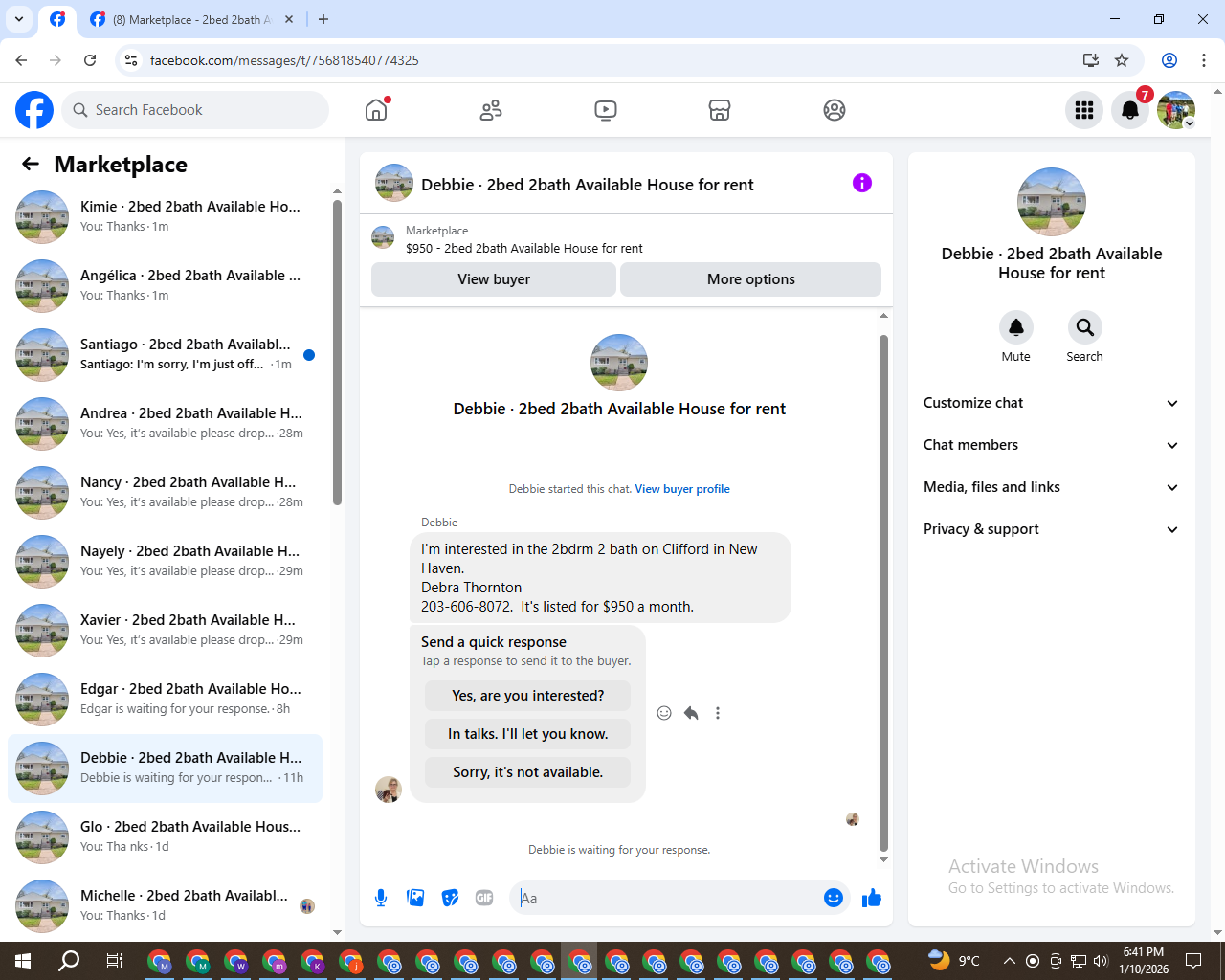
Task: Open the Andrea conversation
Action: 165,424
